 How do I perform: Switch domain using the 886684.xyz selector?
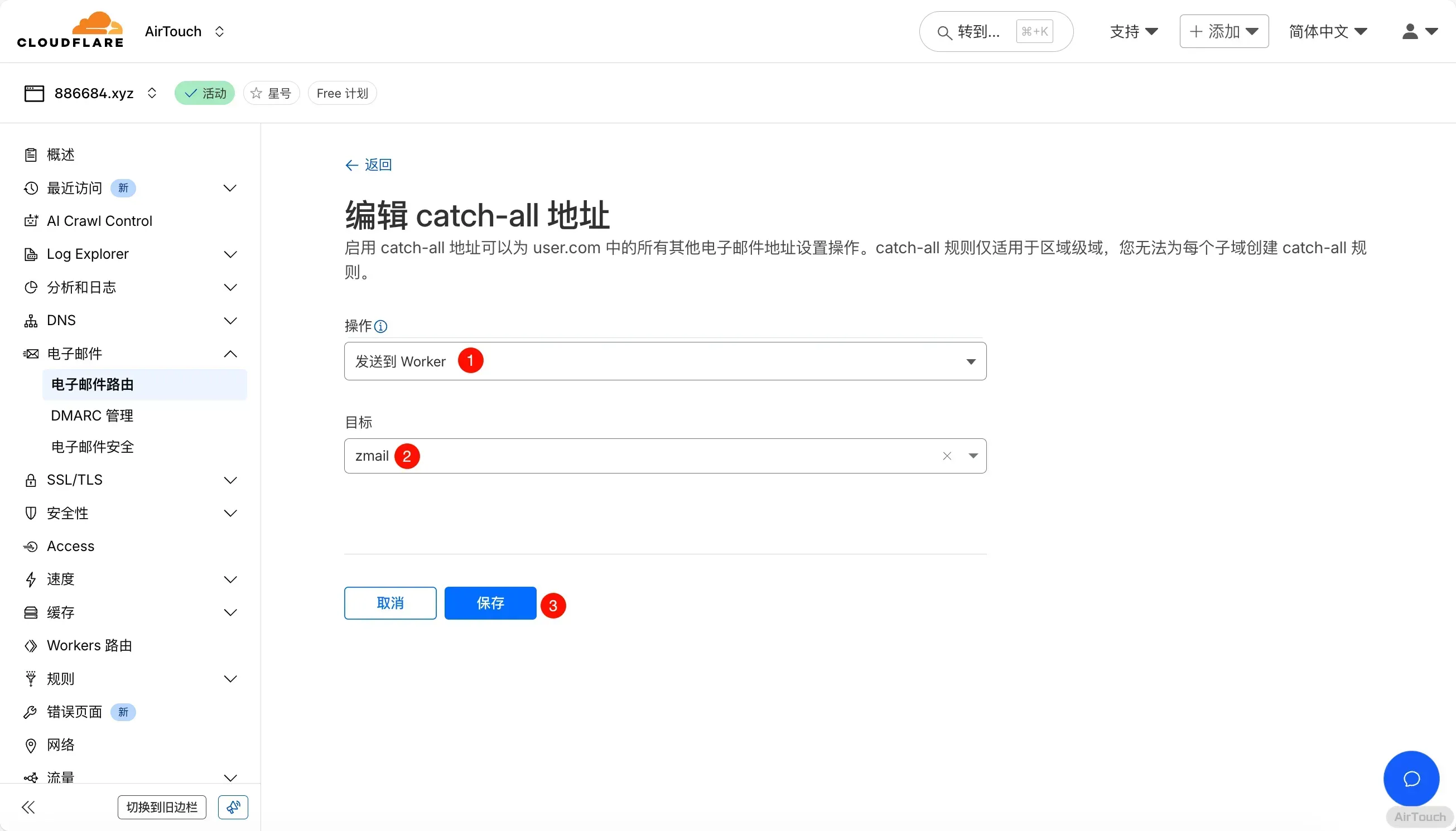[x=151, y=93]
